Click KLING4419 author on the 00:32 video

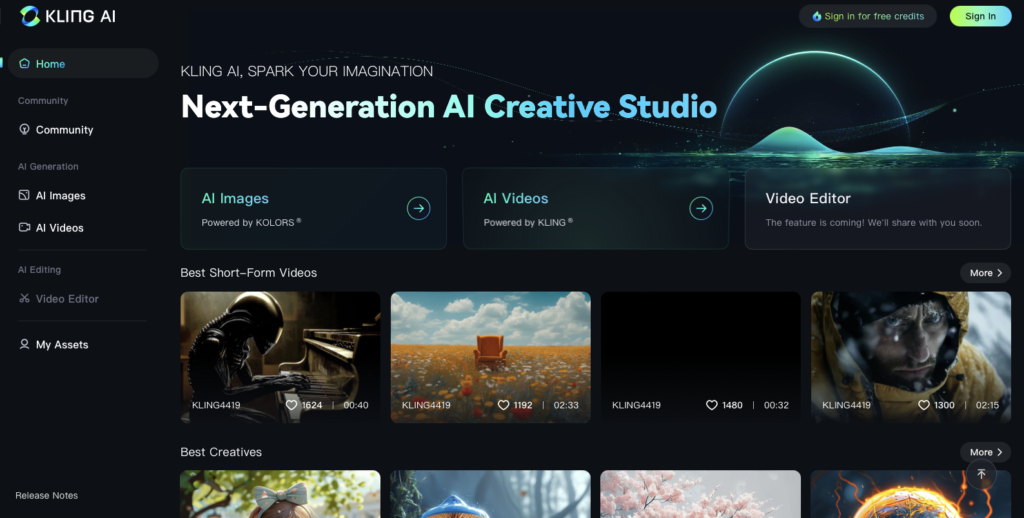click(637, 405)
